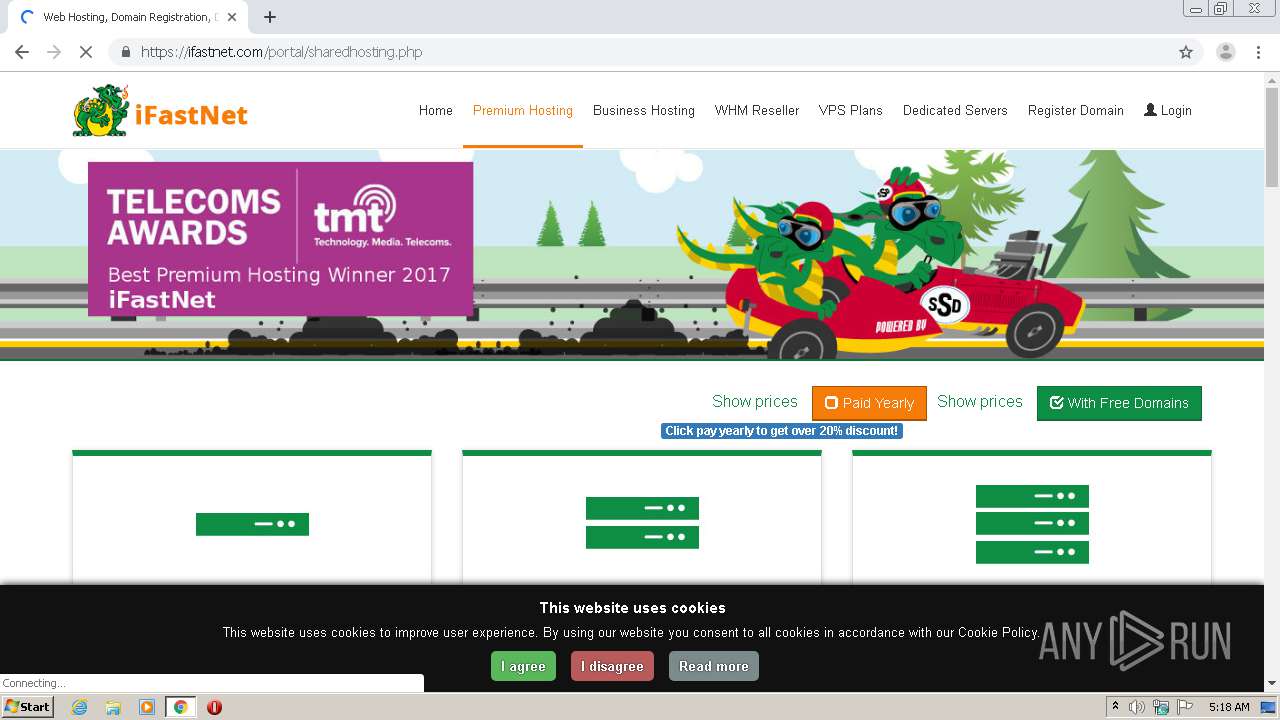Open VPS Plans menu item
The width and height of the screenshot is (1280, 720).
click(x=851, y=111)
